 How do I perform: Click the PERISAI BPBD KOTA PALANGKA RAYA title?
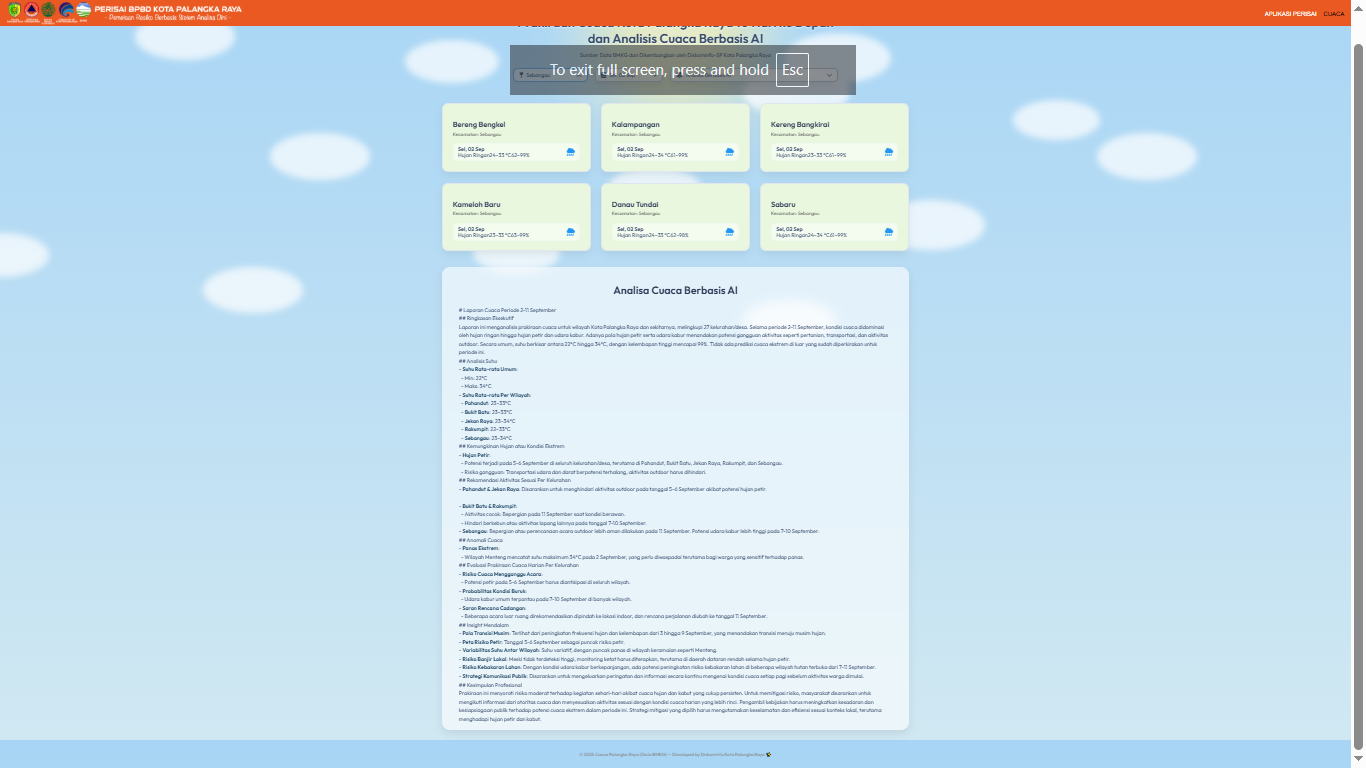167,8
